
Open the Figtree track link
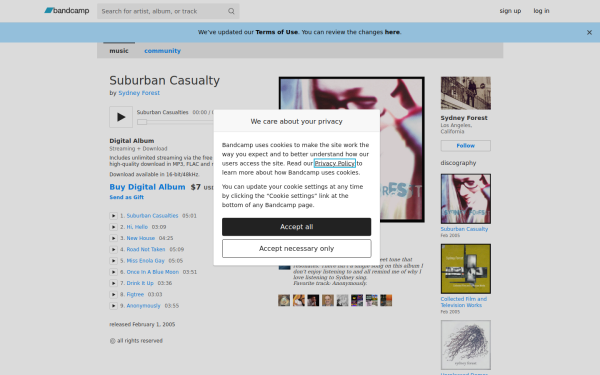tap(135, 294)
